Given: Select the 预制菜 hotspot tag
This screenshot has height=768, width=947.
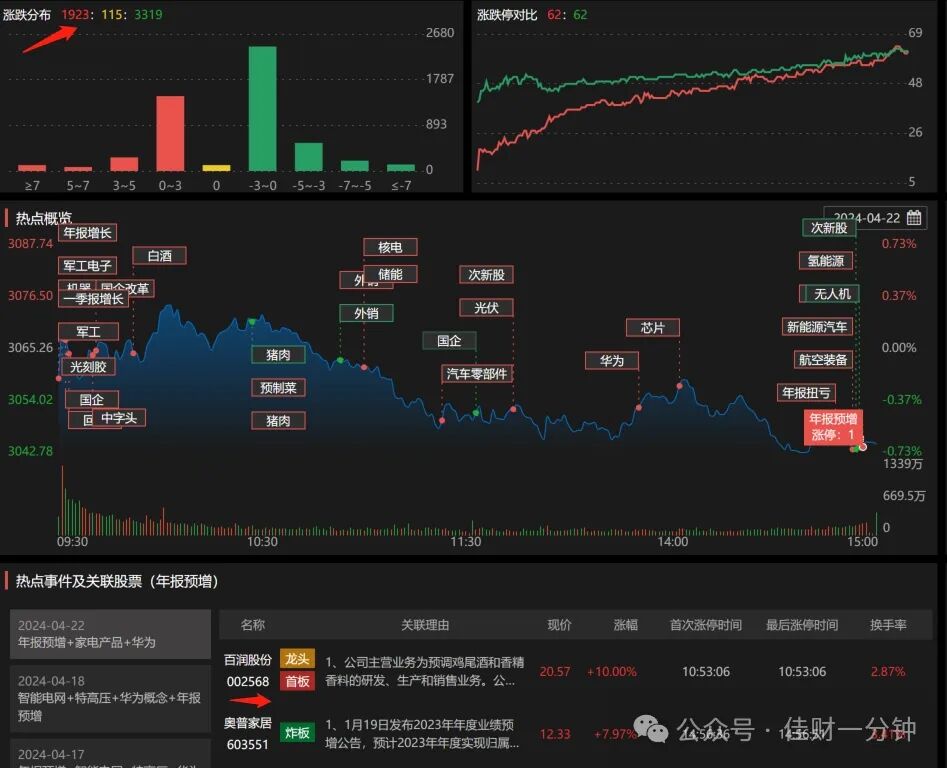Looking at the screenshot, I should pyautogui.click(x=278, y=388).
